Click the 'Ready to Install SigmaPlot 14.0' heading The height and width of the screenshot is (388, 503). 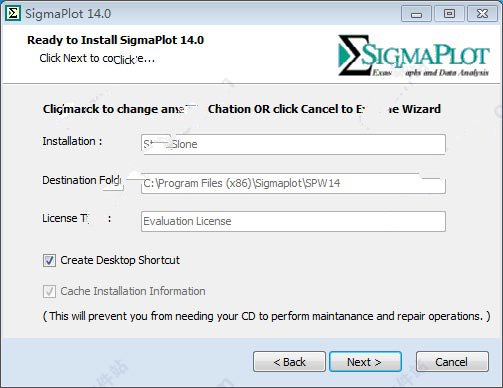(x=115, y=40)
